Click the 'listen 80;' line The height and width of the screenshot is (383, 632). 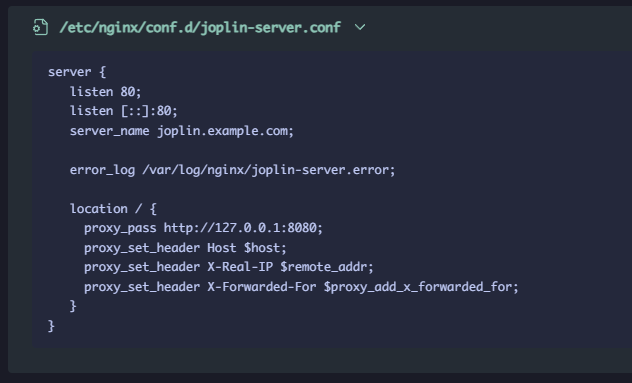click(106, 92)
